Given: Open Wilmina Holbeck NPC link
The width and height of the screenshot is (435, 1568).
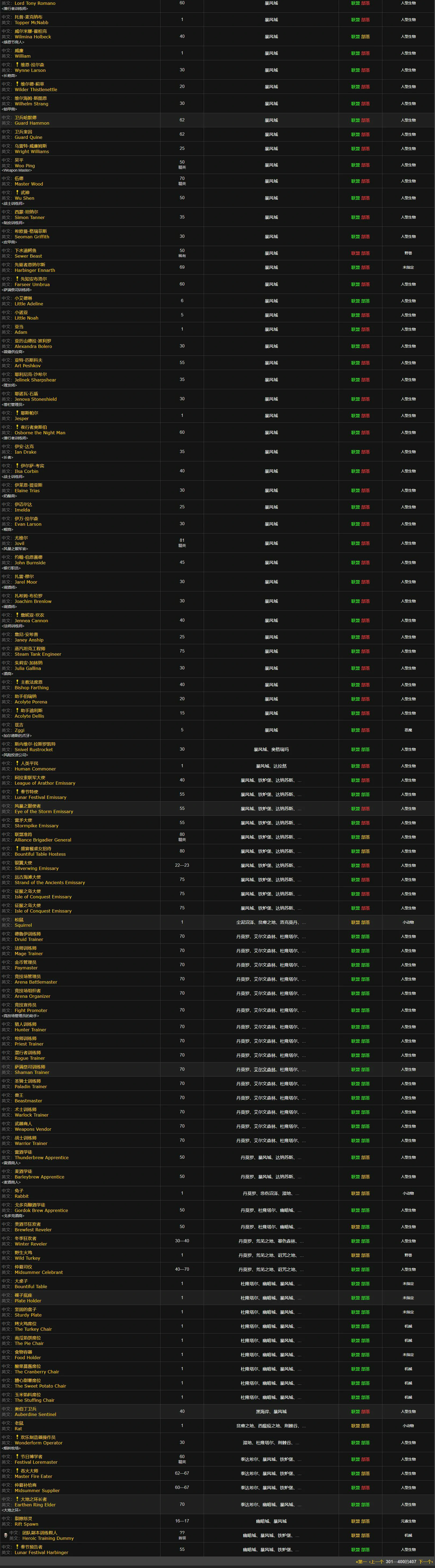Looking at the screenshot, I should (33, 36).
